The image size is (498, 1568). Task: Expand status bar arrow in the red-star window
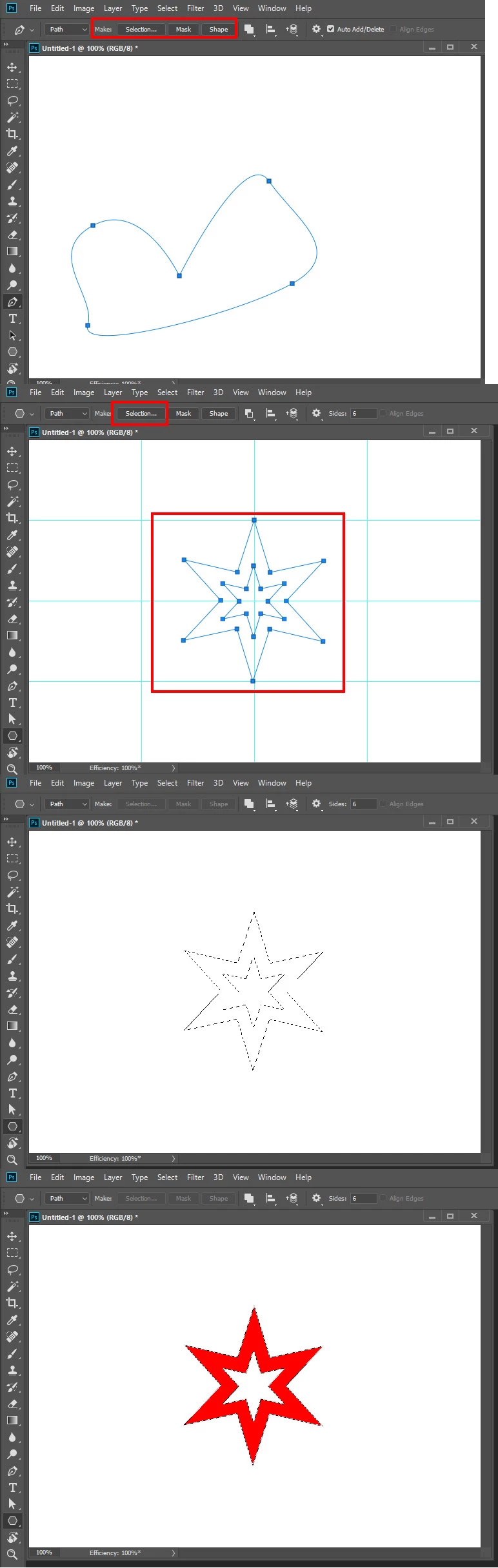[x=174, y=1553]
